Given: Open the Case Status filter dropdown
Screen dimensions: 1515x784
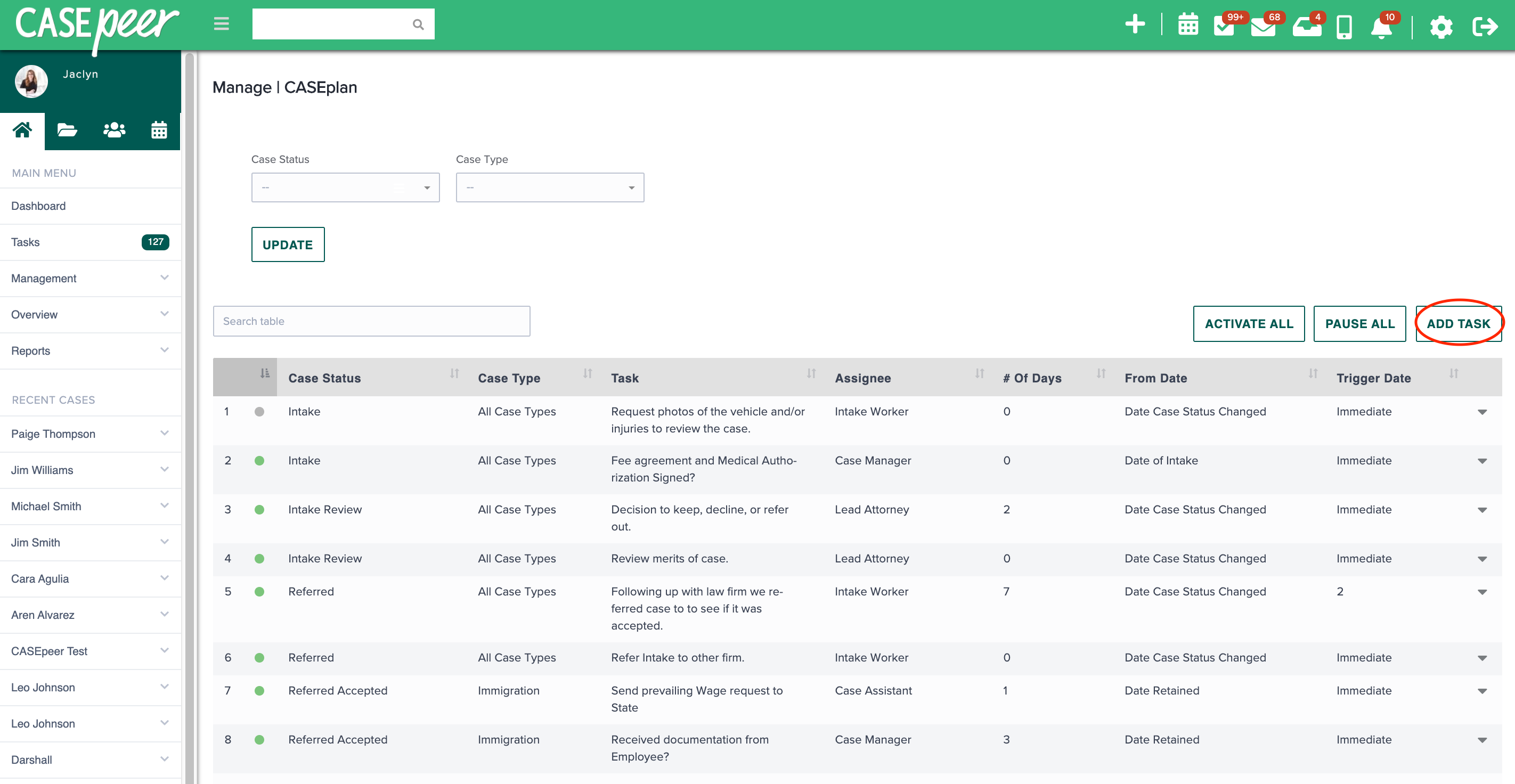Looking at the screenshot, I should tap(345, 187).
